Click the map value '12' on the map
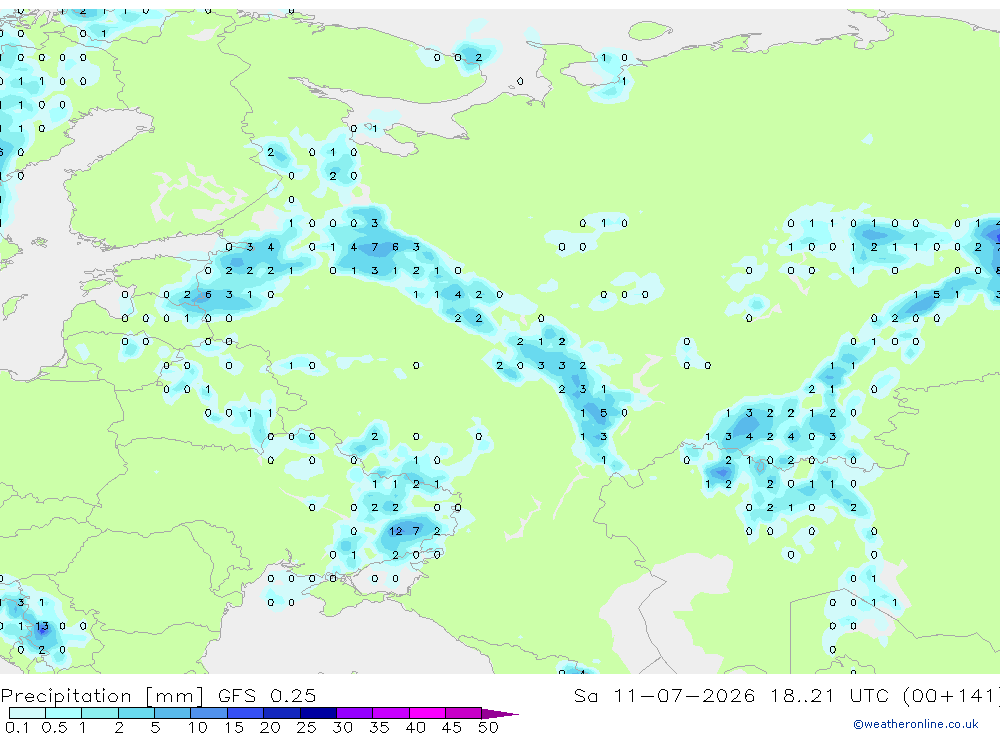1000x733 pixels. click(396, 531)
